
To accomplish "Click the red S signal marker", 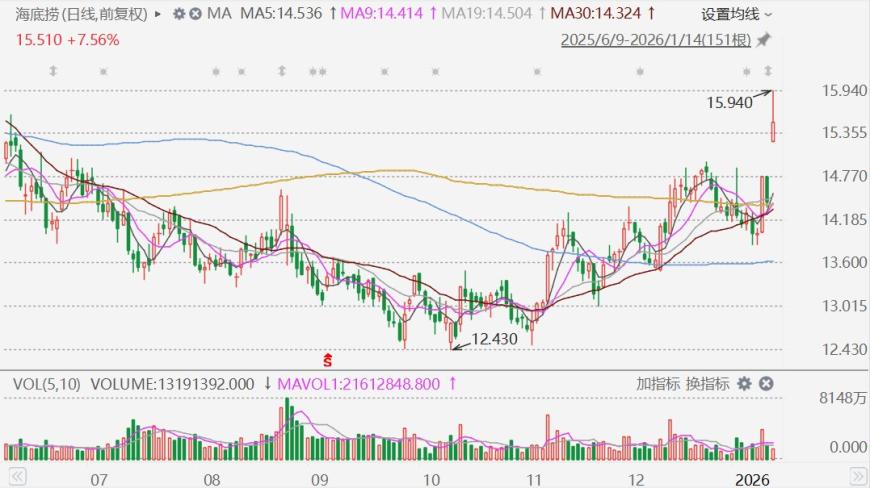I will pos(325,358).
